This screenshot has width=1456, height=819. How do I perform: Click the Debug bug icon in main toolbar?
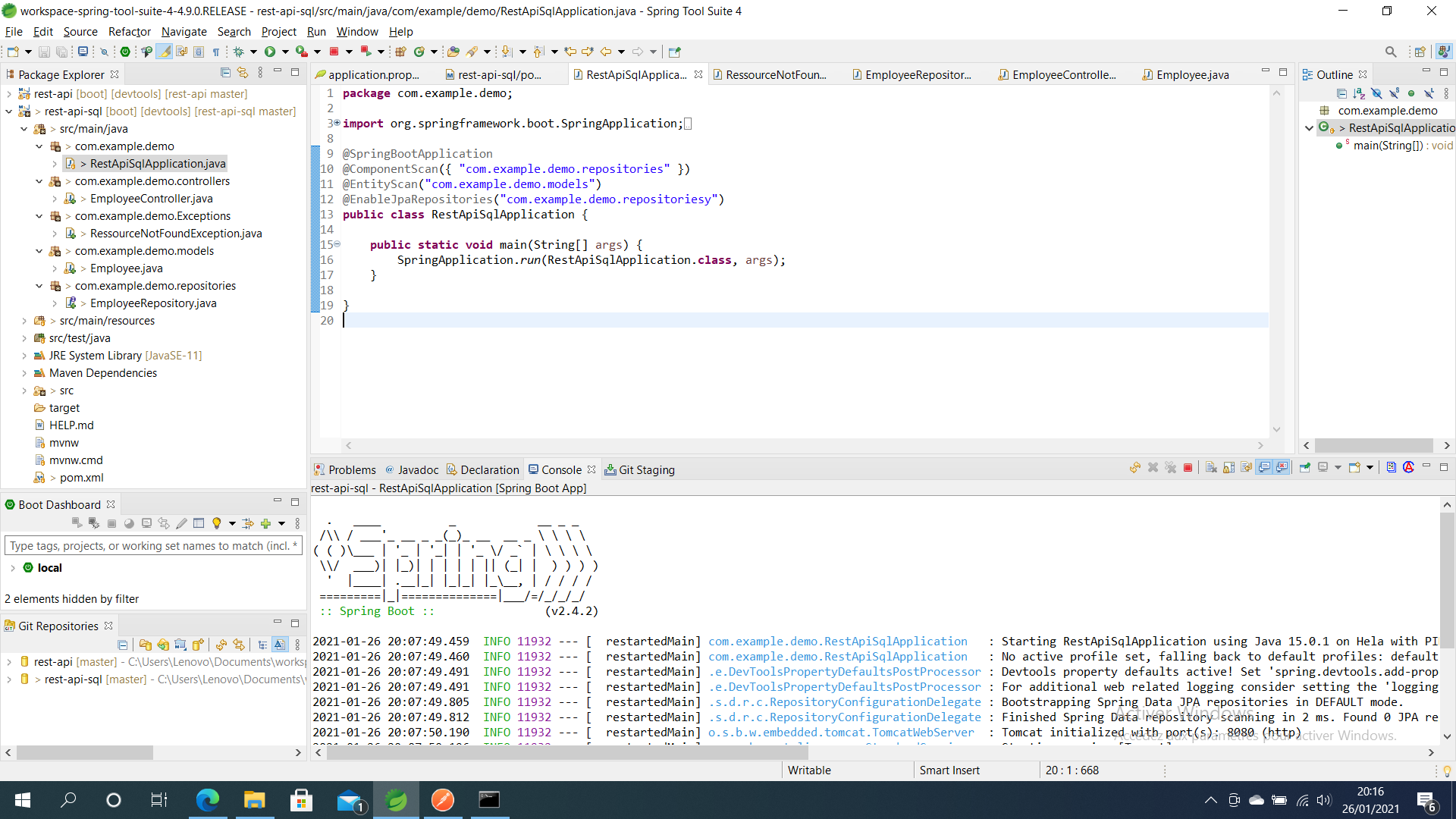tap(238, 52)
